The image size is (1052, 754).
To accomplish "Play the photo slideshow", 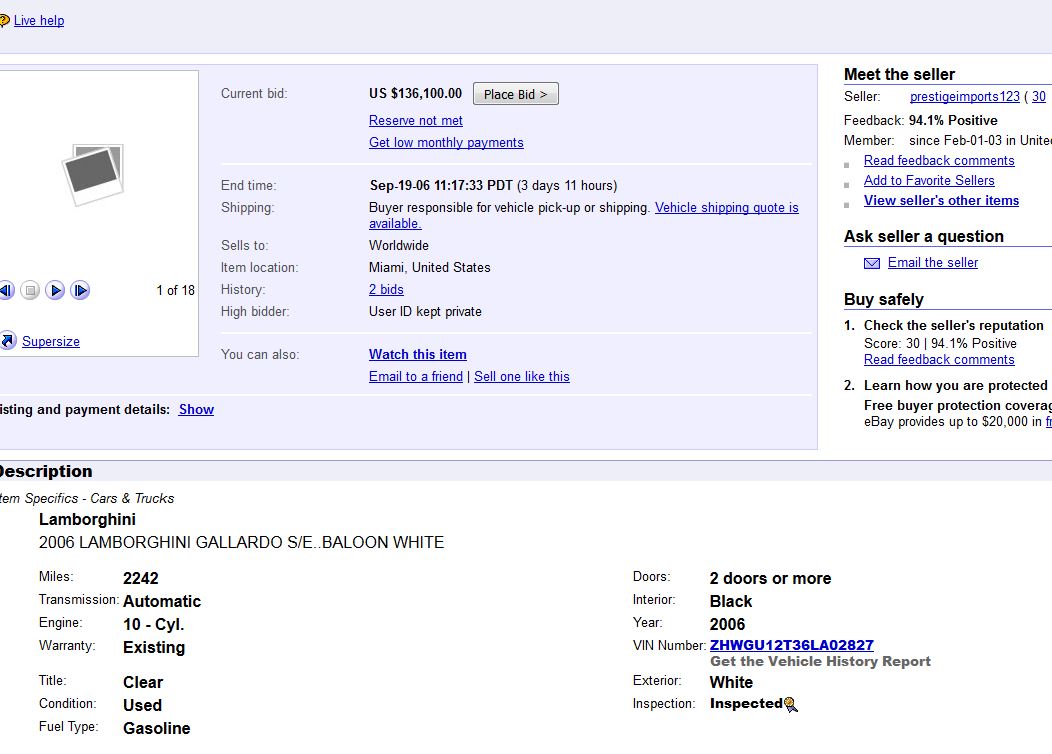I will (x=55, y=291).
